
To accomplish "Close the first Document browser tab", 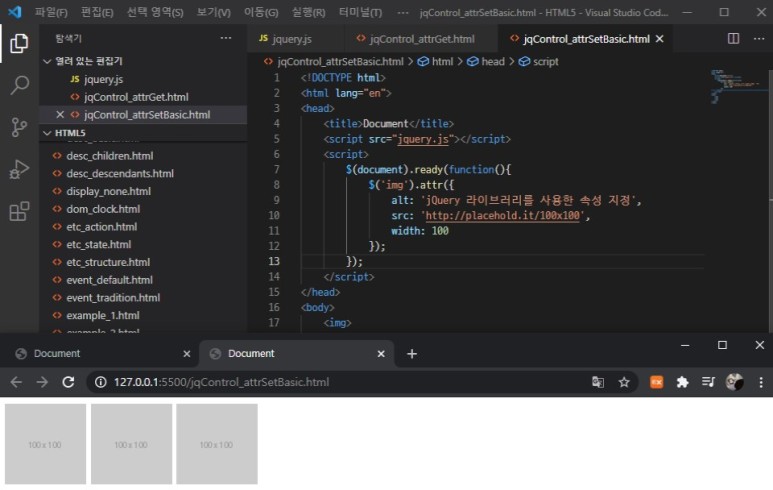I will click(186, 353).
